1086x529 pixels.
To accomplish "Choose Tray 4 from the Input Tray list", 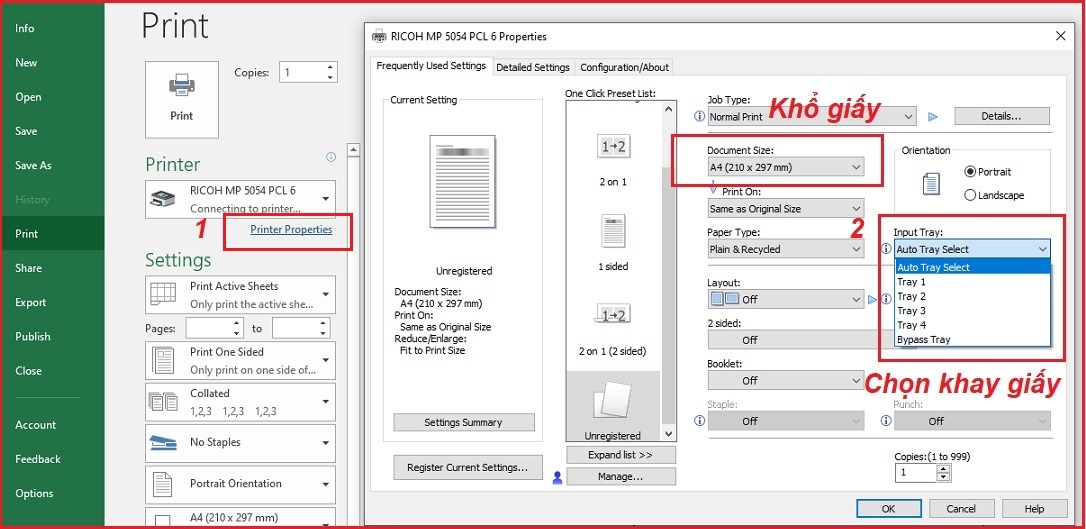I will pyautogui.click(x=972, y=325).
